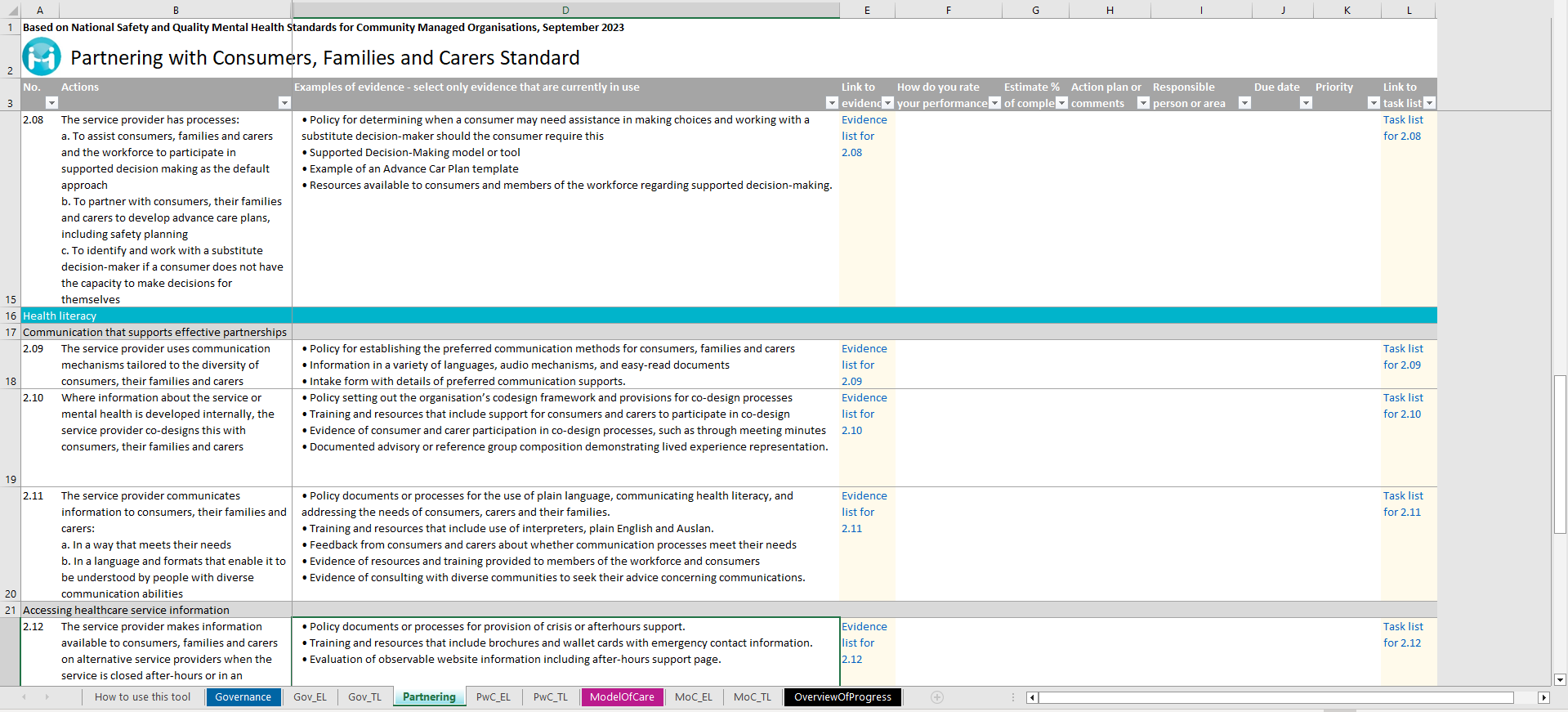
Task: Click the horizontal scrollbar right arrow
Action: 1543,697
